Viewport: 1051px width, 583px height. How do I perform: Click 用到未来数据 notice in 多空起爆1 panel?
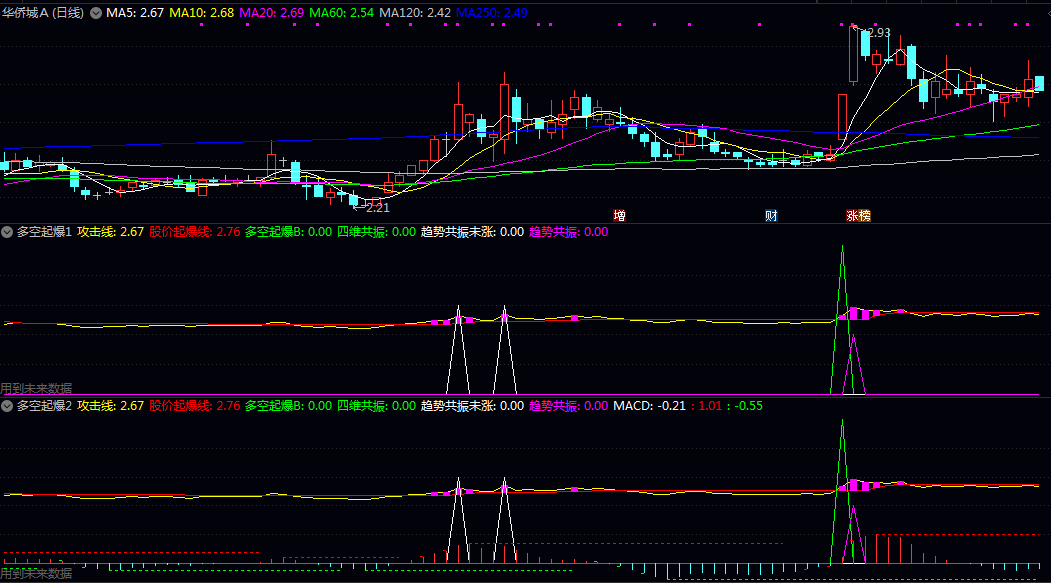click(36, 389)
